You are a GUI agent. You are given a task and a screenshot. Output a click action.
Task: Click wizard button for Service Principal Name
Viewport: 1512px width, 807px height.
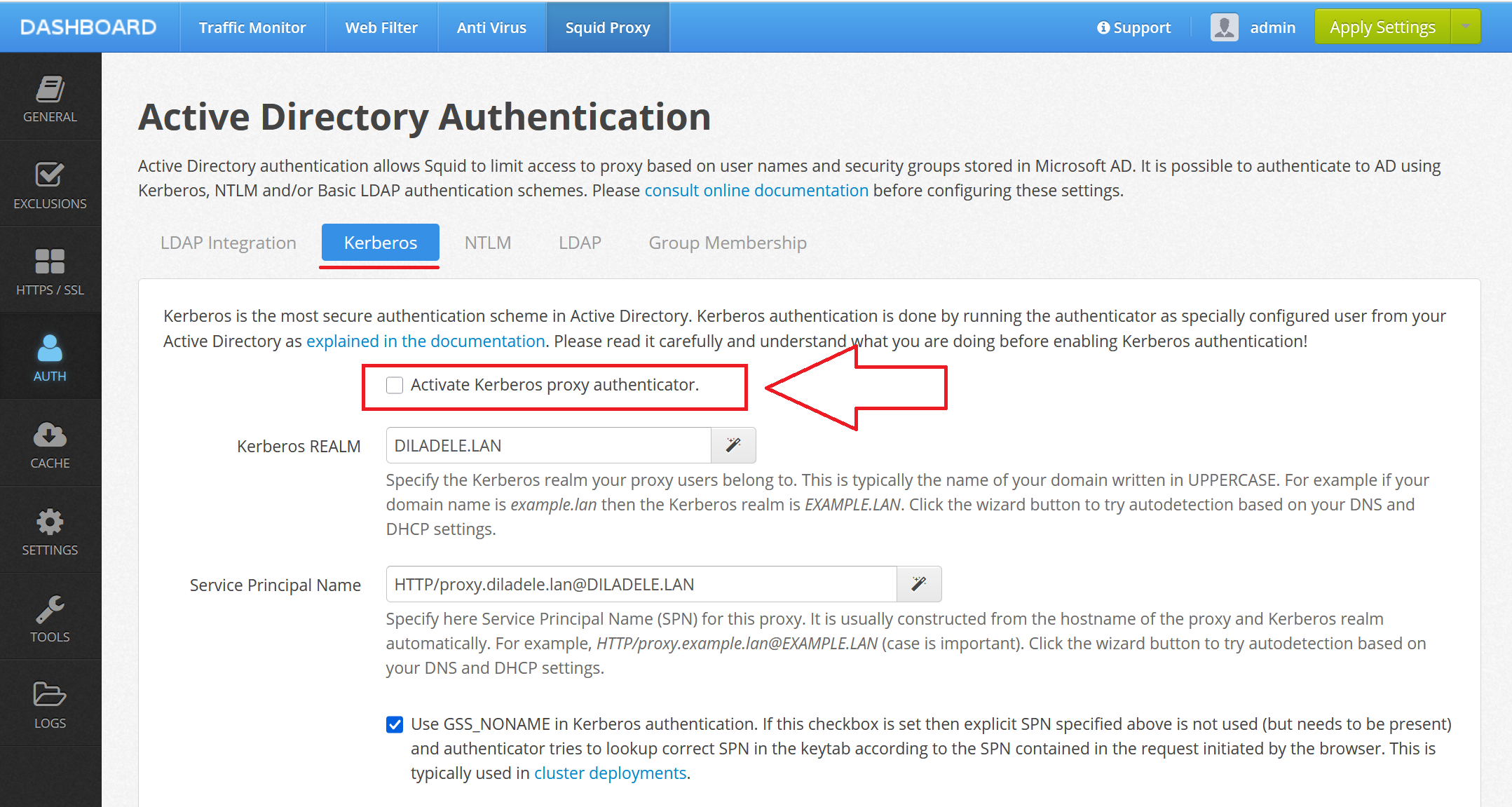pos(919,584)
